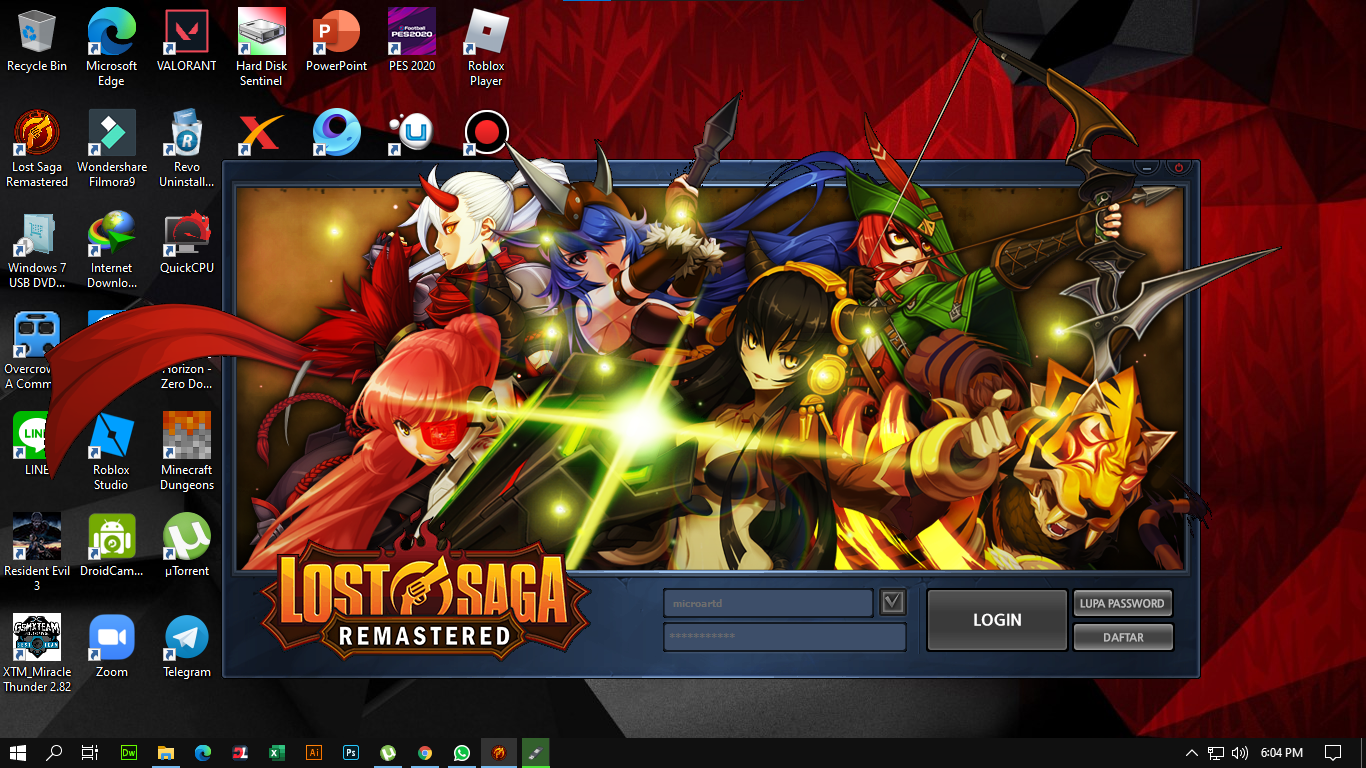Select the Windows 7 USB DVD shortcut
This screenshot has height=768, width=1366.
coord(37,250)
